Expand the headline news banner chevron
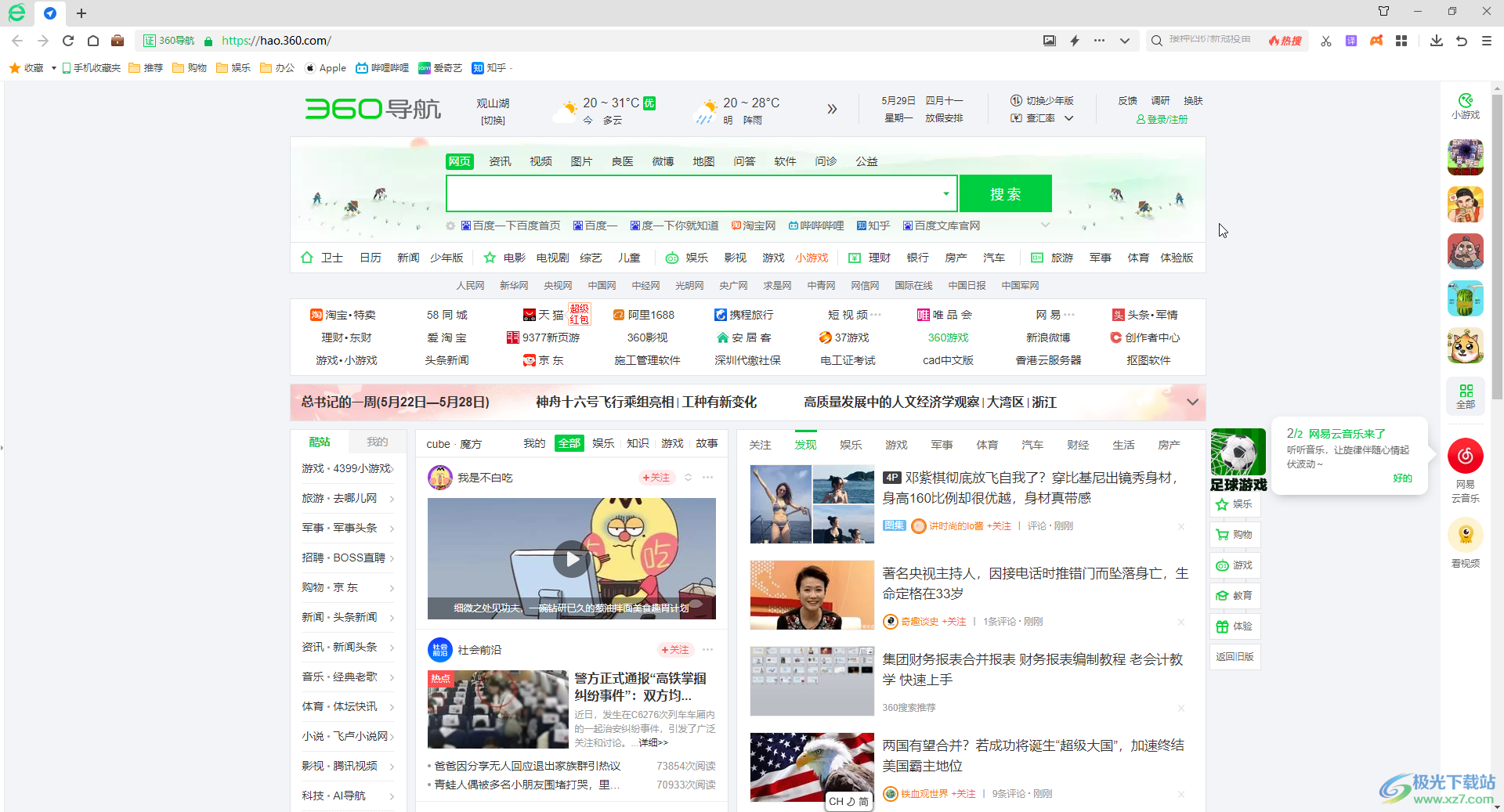Image resolution: width=1504 pixels, height=812 pixels. (1192, 402)
